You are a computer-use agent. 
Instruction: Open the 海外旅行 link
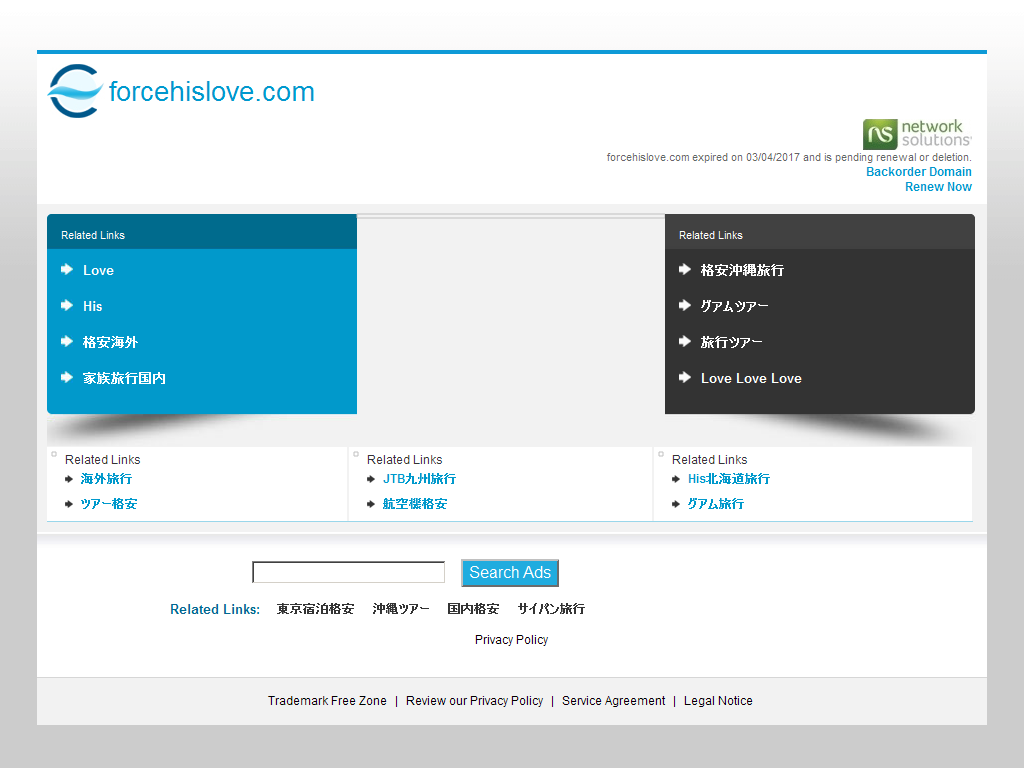pos(106,479)
